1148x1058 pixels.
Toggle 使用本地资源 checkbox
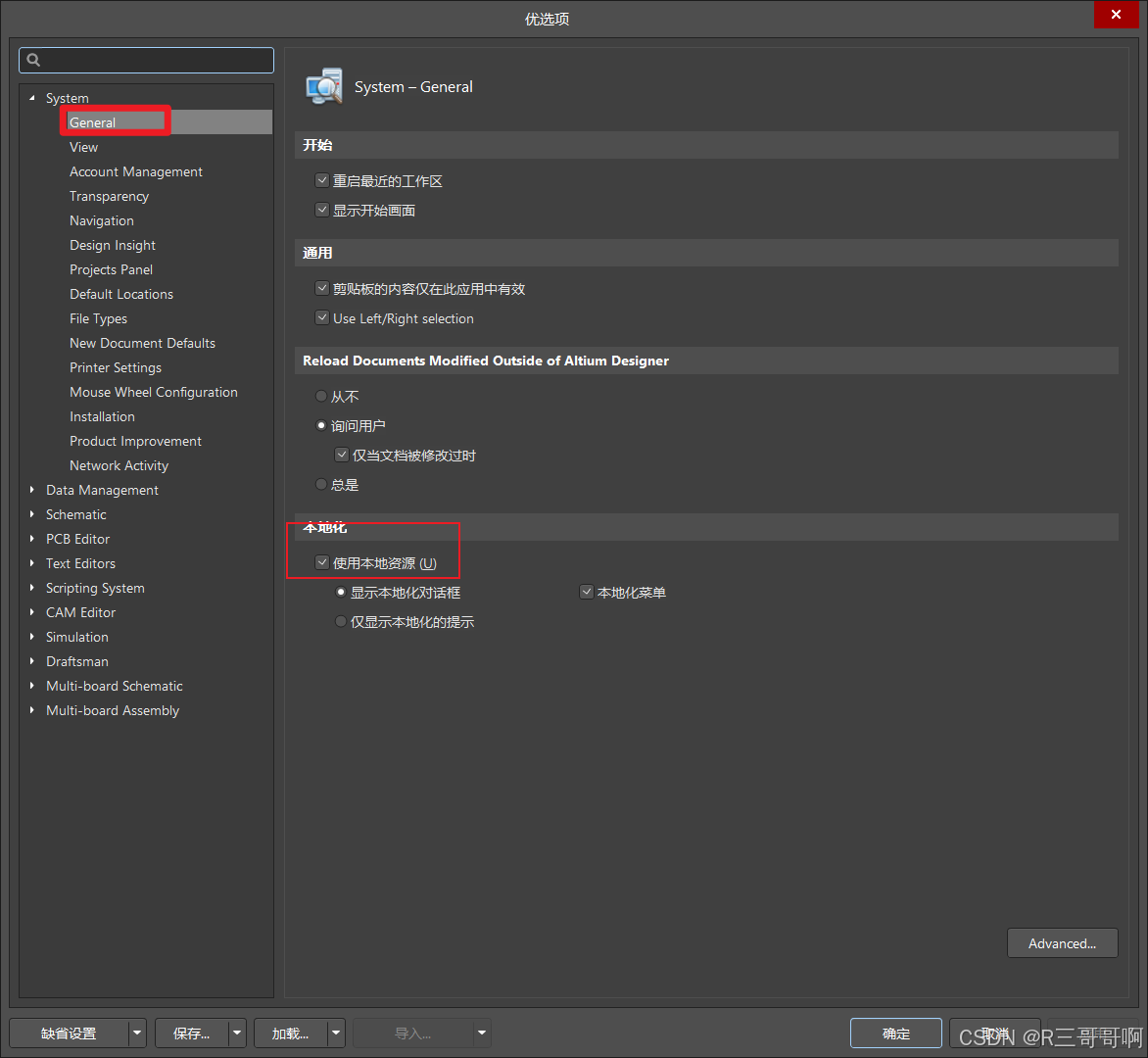[321, 562]
